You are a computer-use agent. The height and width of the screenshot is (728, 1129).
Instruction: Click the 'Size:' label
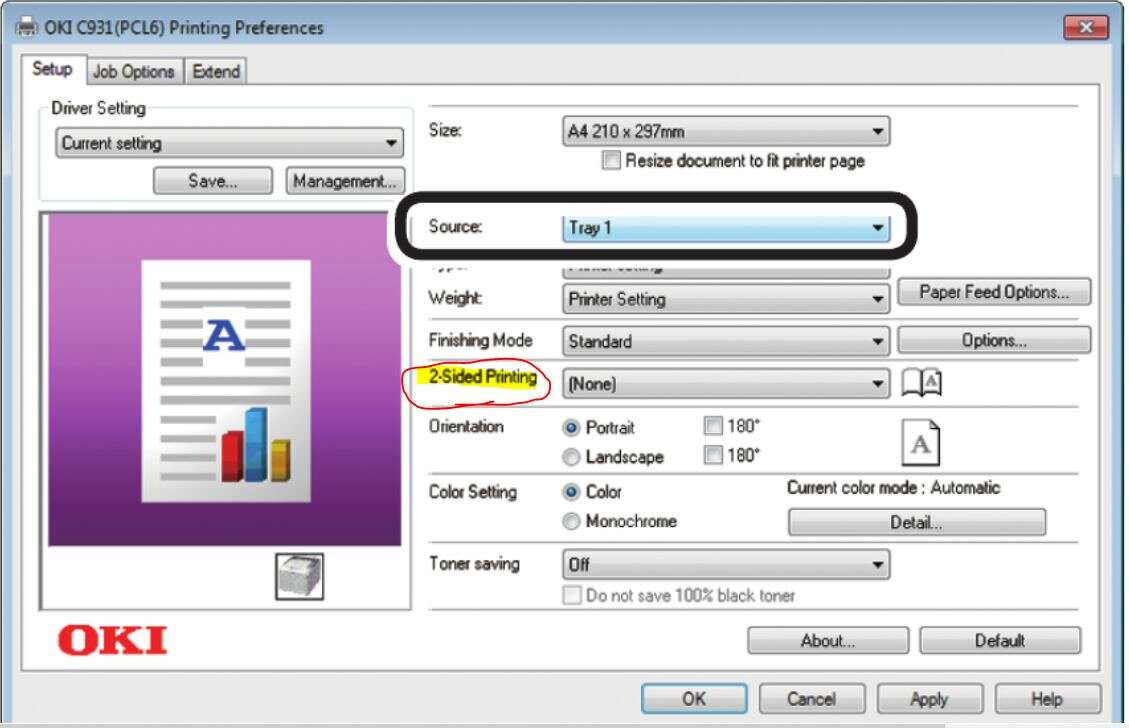click(445, 130)
